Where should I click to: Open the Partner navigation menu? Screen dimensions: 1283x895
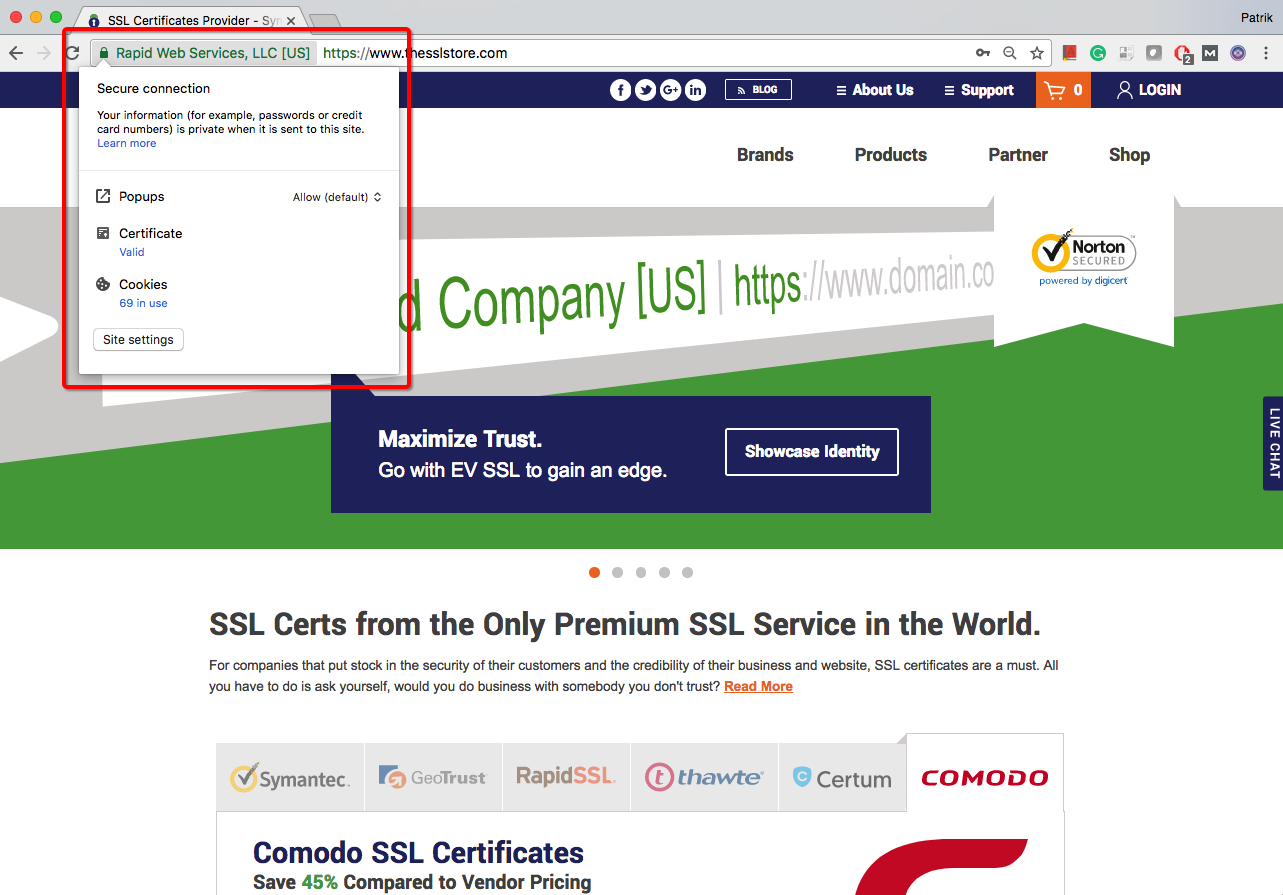[x=1018, y=155]
